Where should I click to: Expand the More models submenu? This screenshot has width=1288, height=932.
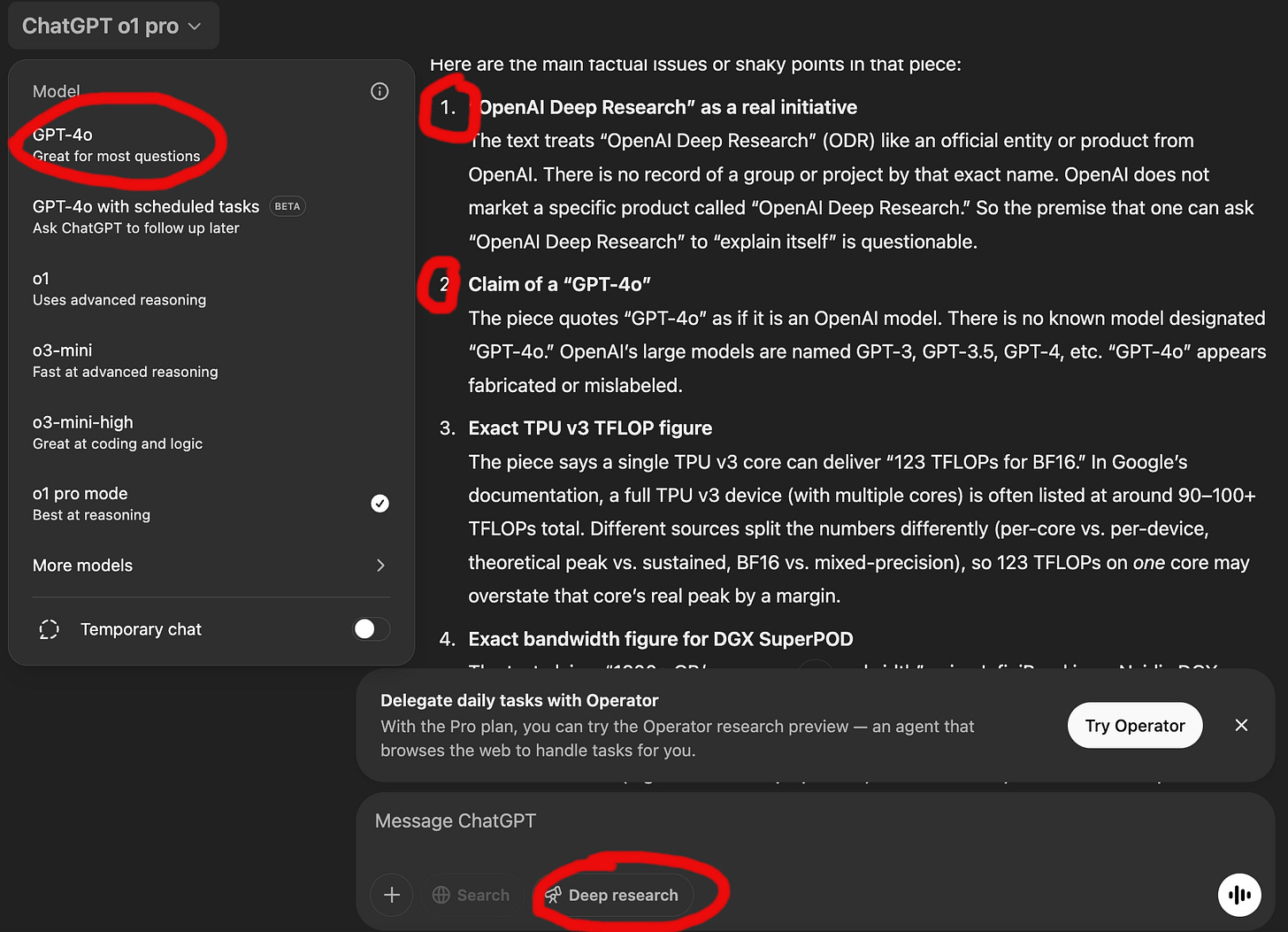coord(211,566)
